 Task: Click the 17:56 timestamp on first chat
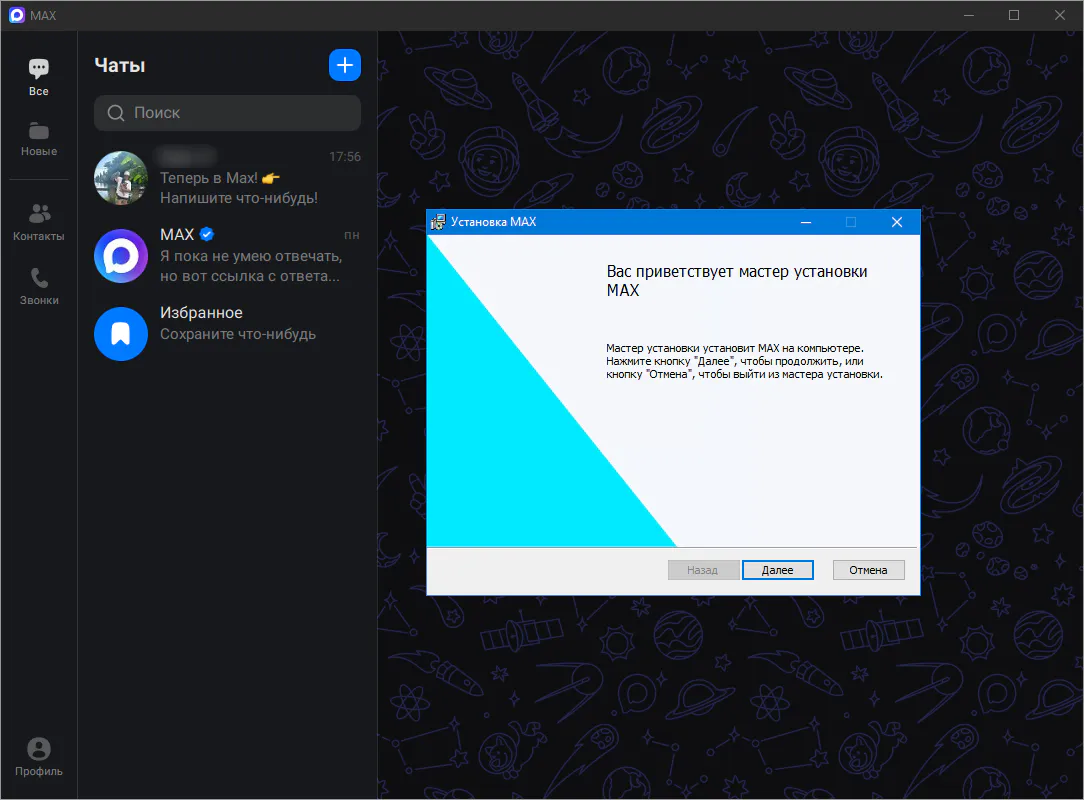(x=345, y=157)
